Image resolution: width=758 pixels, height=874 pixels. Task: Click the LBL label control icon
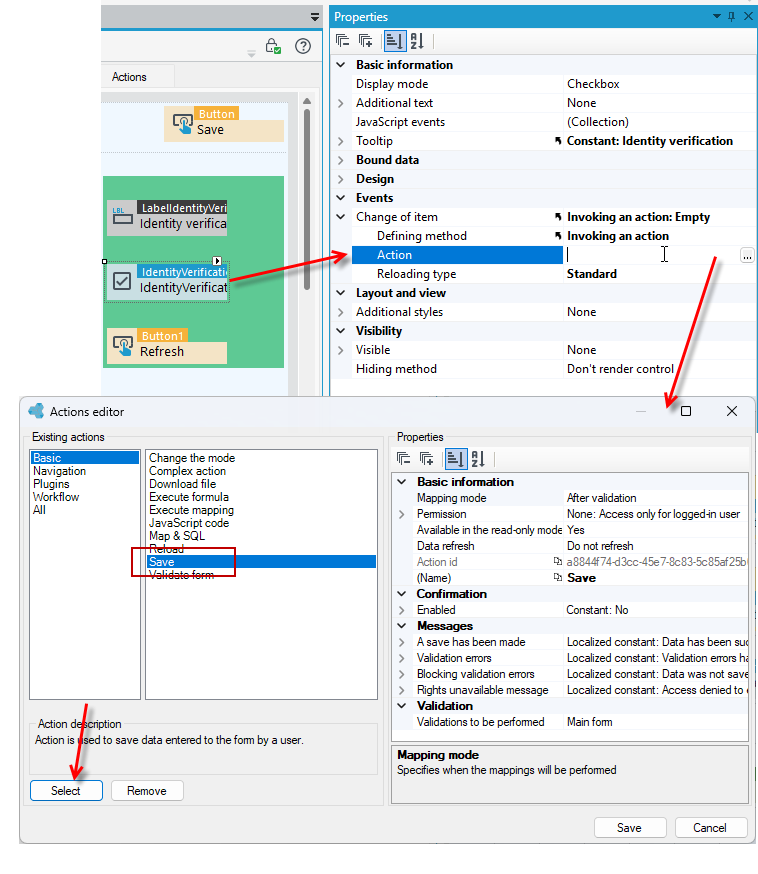[122, 217]
